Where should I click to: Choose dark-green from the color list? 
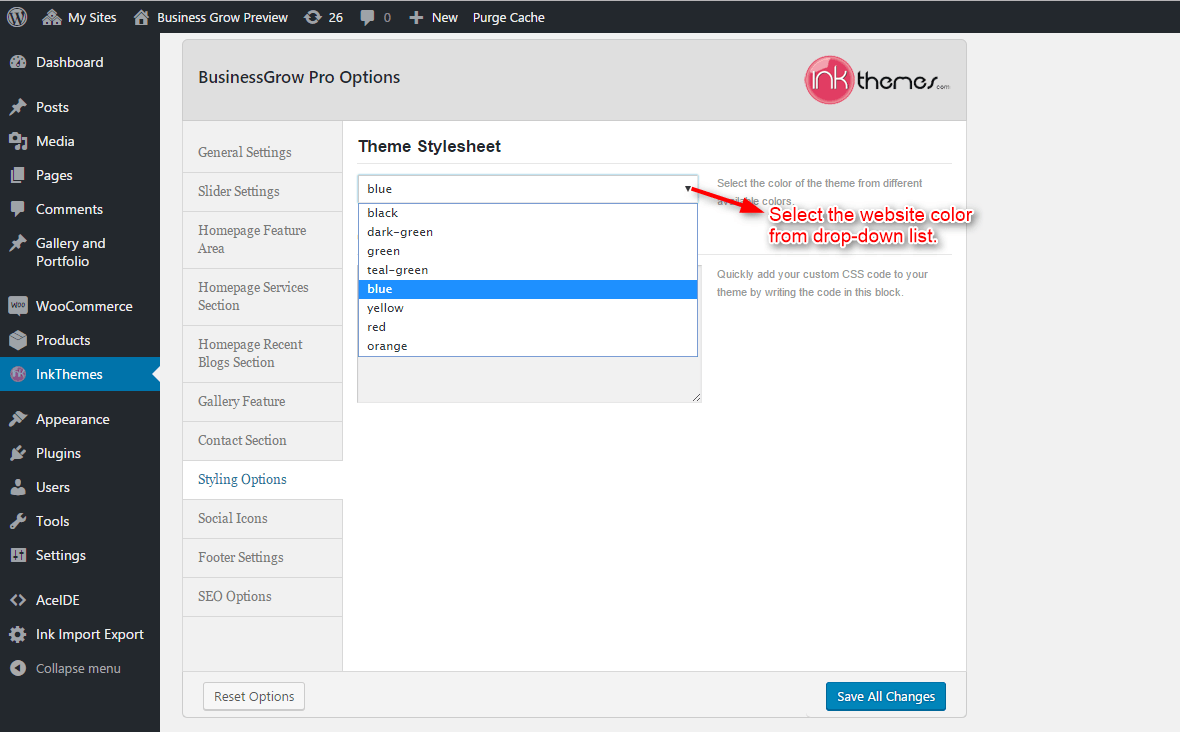pyautogui.click(x=528, y=232)
